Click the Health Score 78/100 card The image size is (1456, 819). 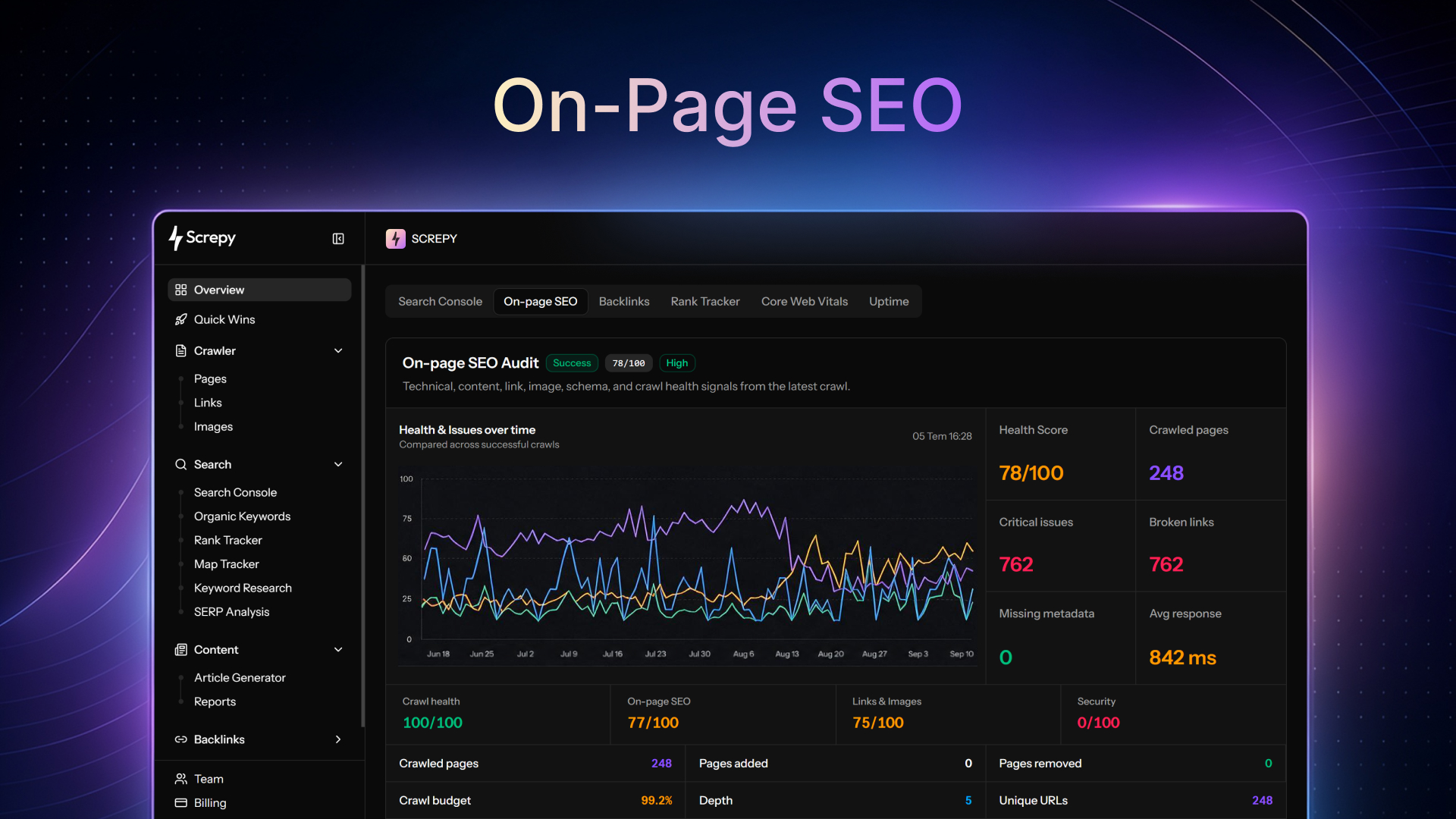point(1060,453)
